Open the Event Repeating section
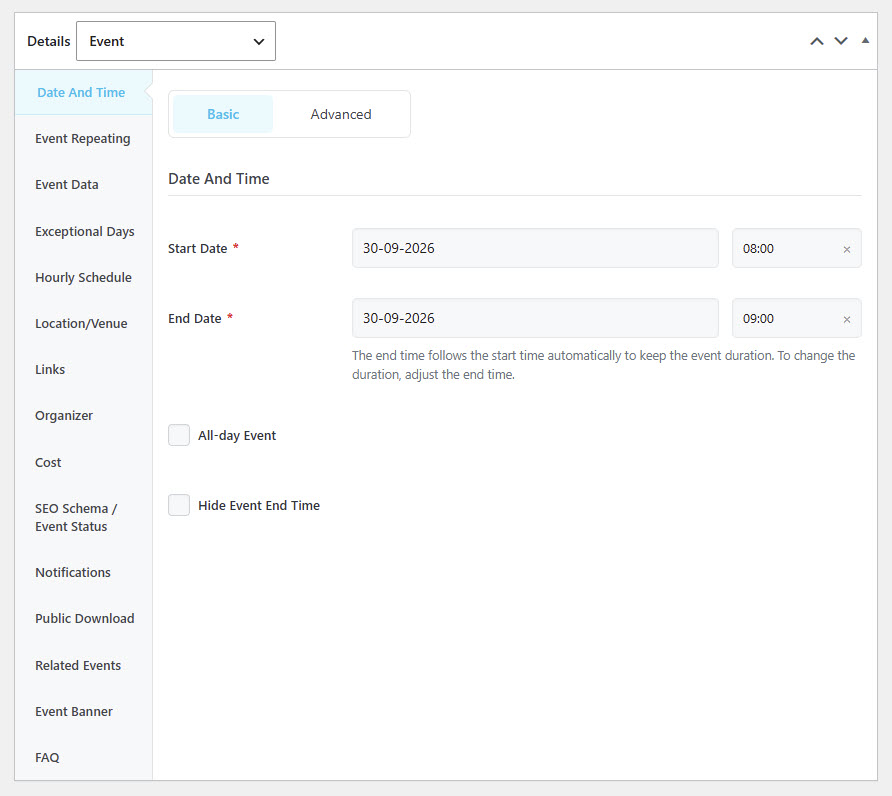The width and height of the screenshot is (892, 796). [84, 138]
